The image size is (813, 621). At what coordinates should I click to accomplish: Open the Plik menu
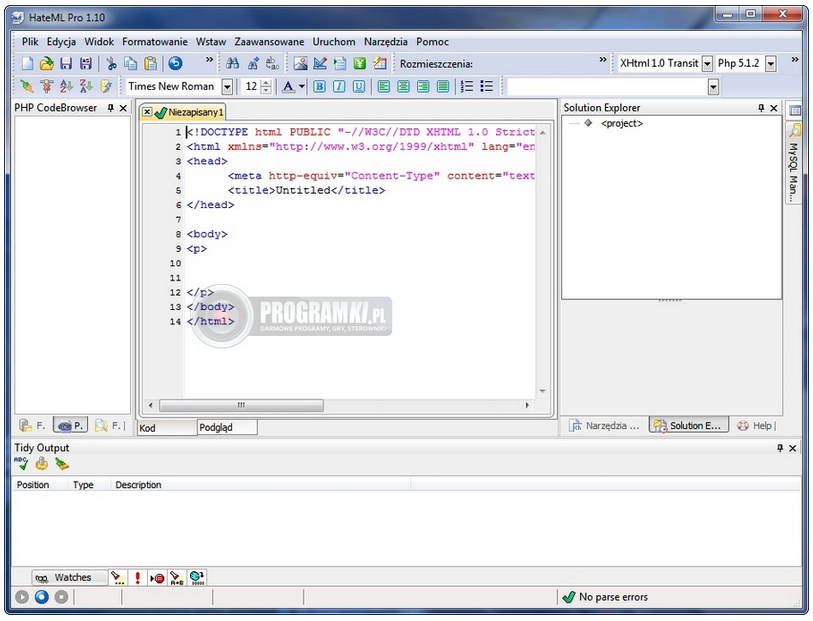tap(30, 41)
